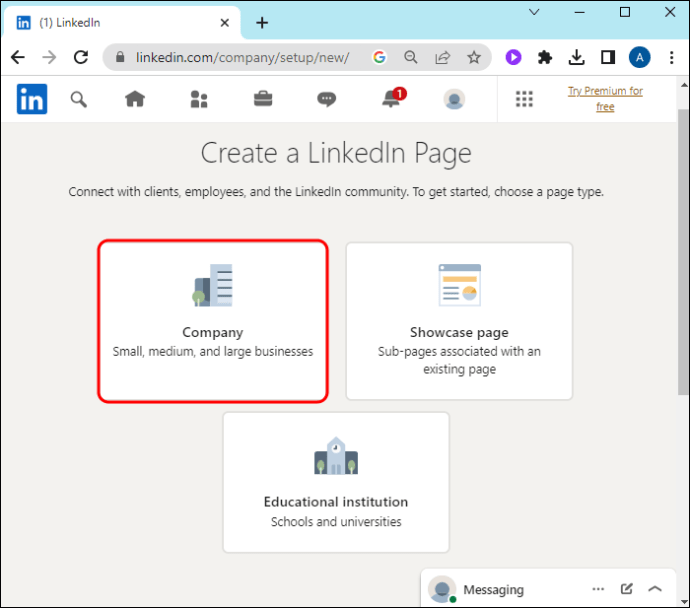690x608 pixels.
Task: View site info lock icon
Action: 120,57
